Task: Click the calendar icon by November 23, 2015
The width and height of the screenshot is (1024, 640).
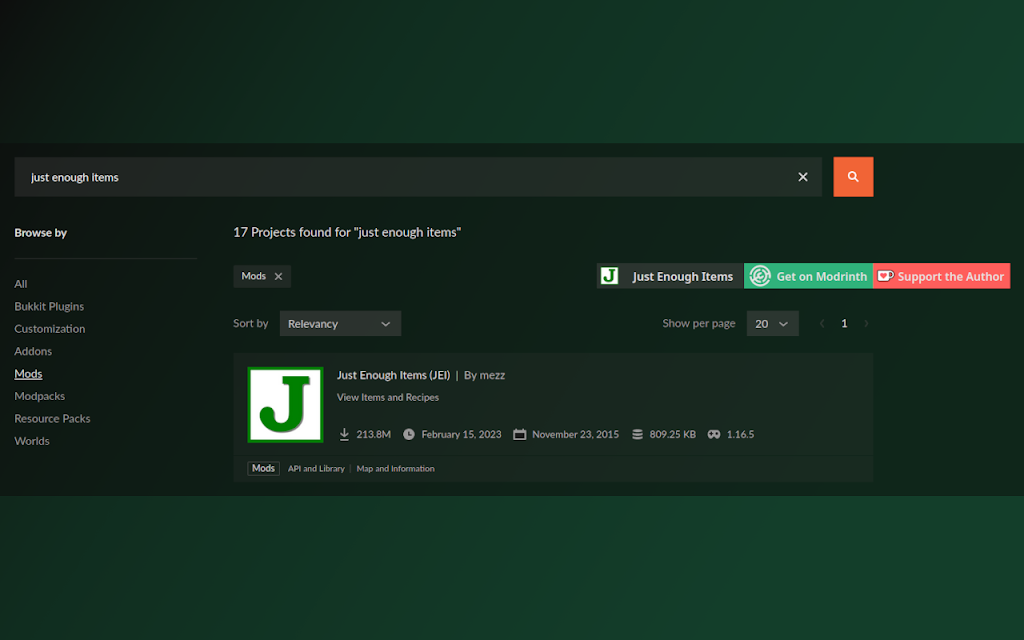Action: (x=519, y=434)
